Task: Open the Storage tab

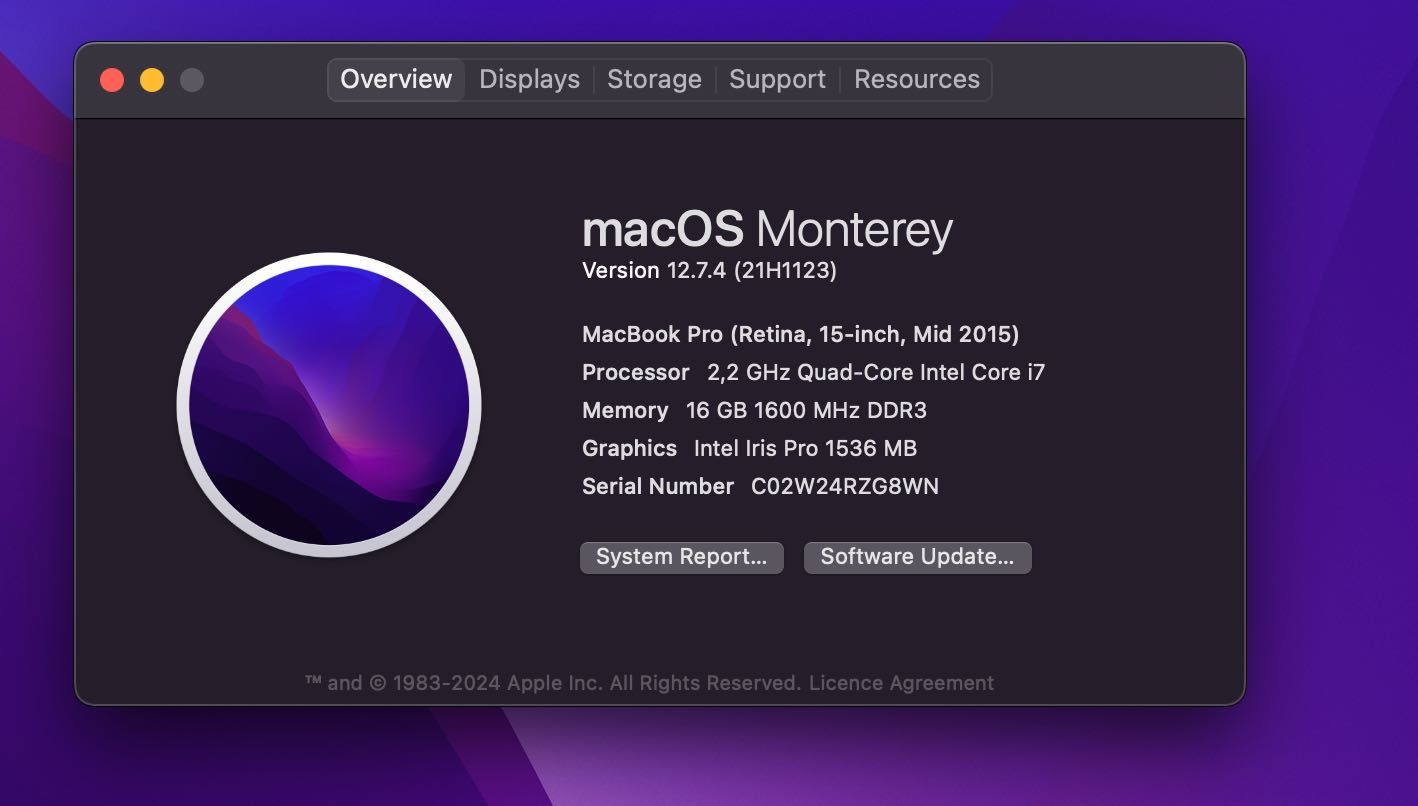Action: tap(654, 79)
